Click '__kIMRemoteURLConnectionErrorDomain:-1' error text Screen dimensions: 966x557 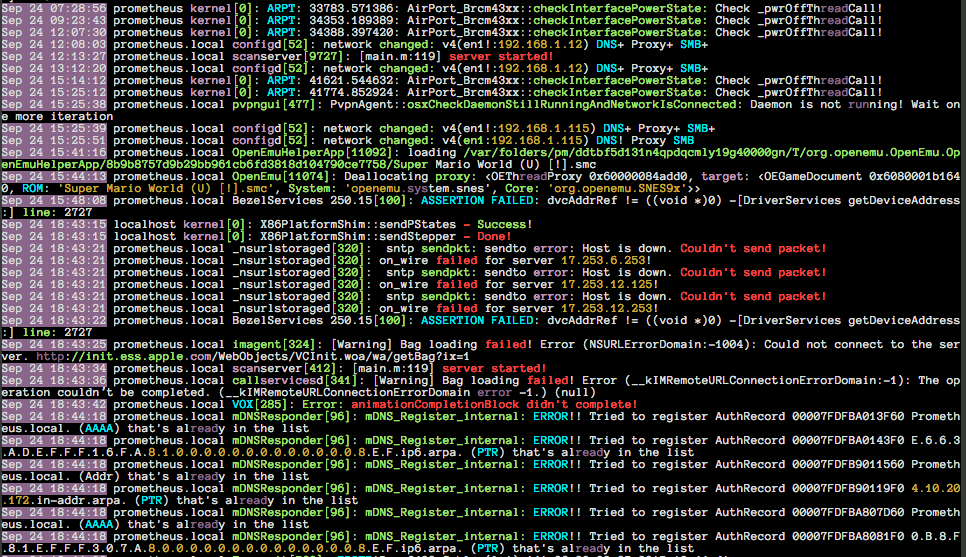767,381
